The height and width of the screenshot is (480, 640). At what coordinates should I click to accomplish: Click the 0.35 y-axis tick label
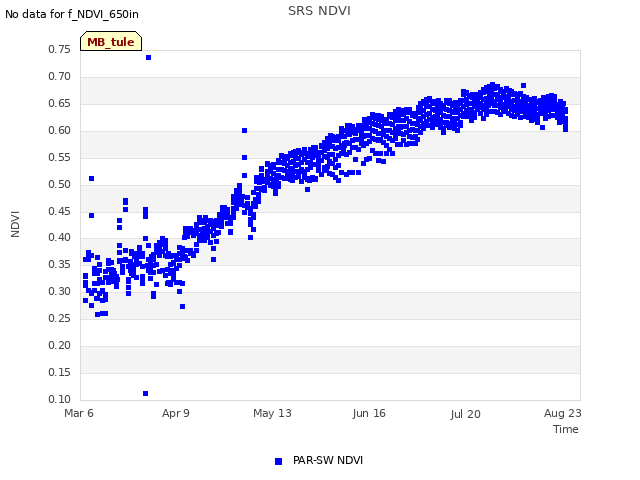[x=60, y=264]
